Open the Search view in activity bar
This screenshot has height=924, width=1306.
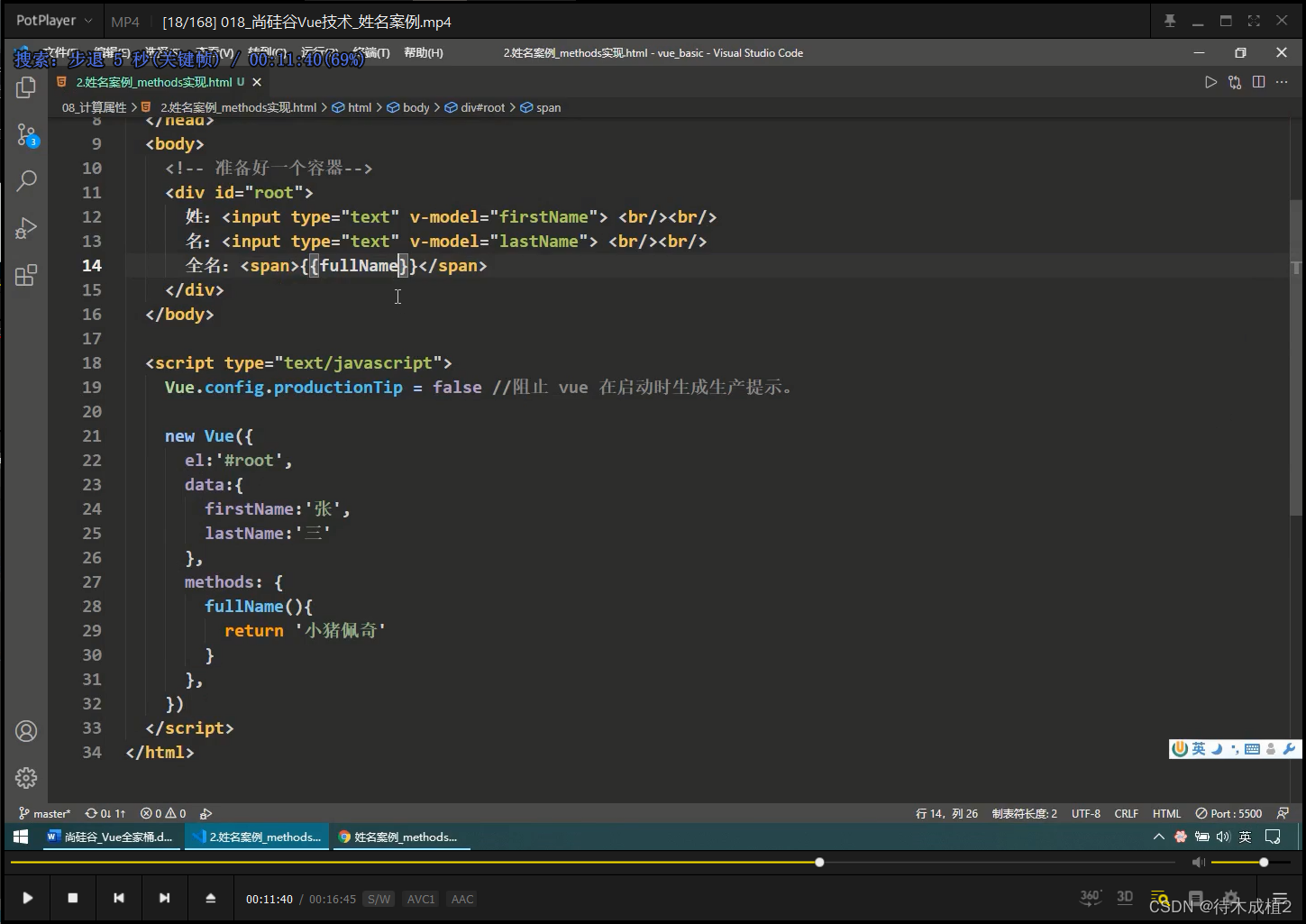pyautogui.click(x=26, y=180)
